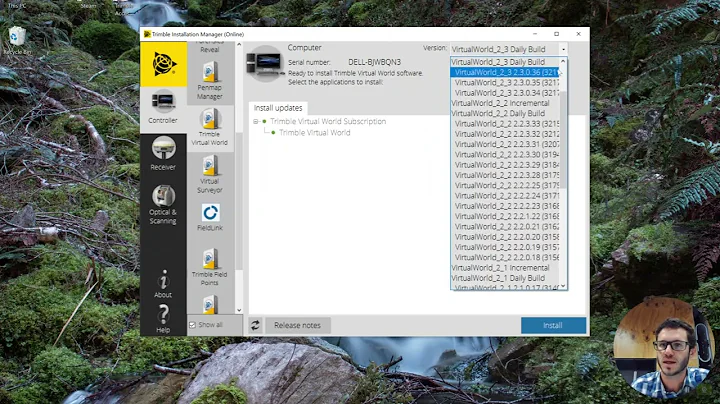This screenshot has width=720, height=404.
Task: Choose version VirtualWorld_2_2 2.2.1.22
Action: point(505,216)
